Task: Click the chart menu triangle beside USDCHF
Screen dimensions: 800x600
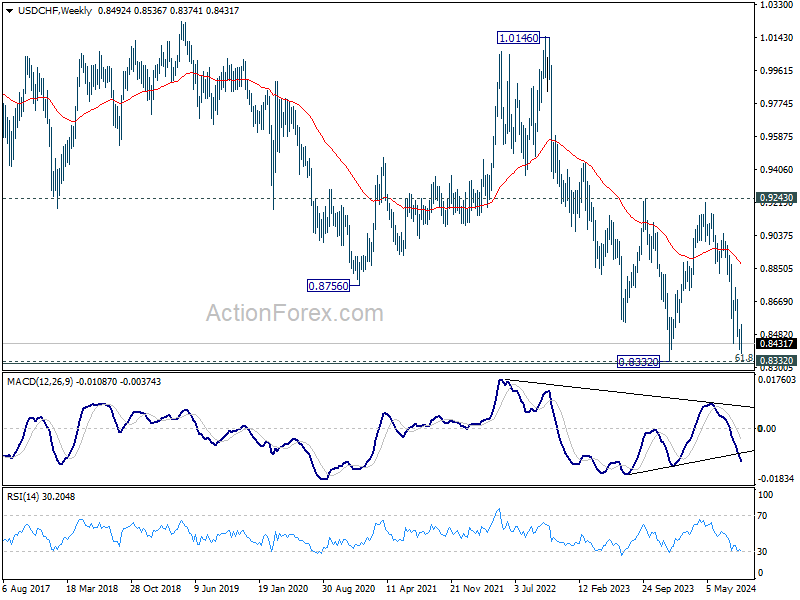Action: tap(10, 11)
